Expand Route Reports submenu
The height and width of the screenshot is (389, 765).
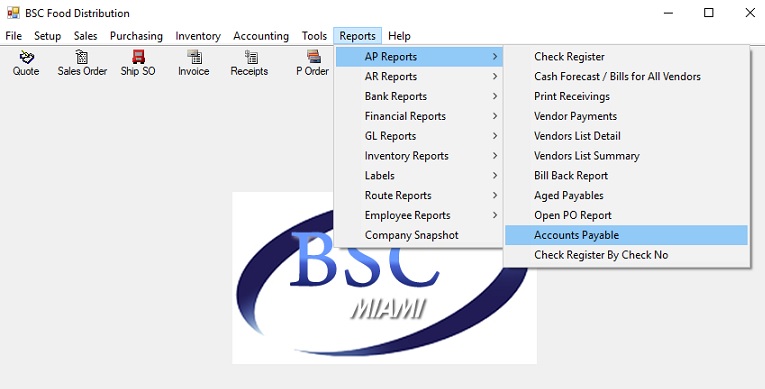[419, 196]
